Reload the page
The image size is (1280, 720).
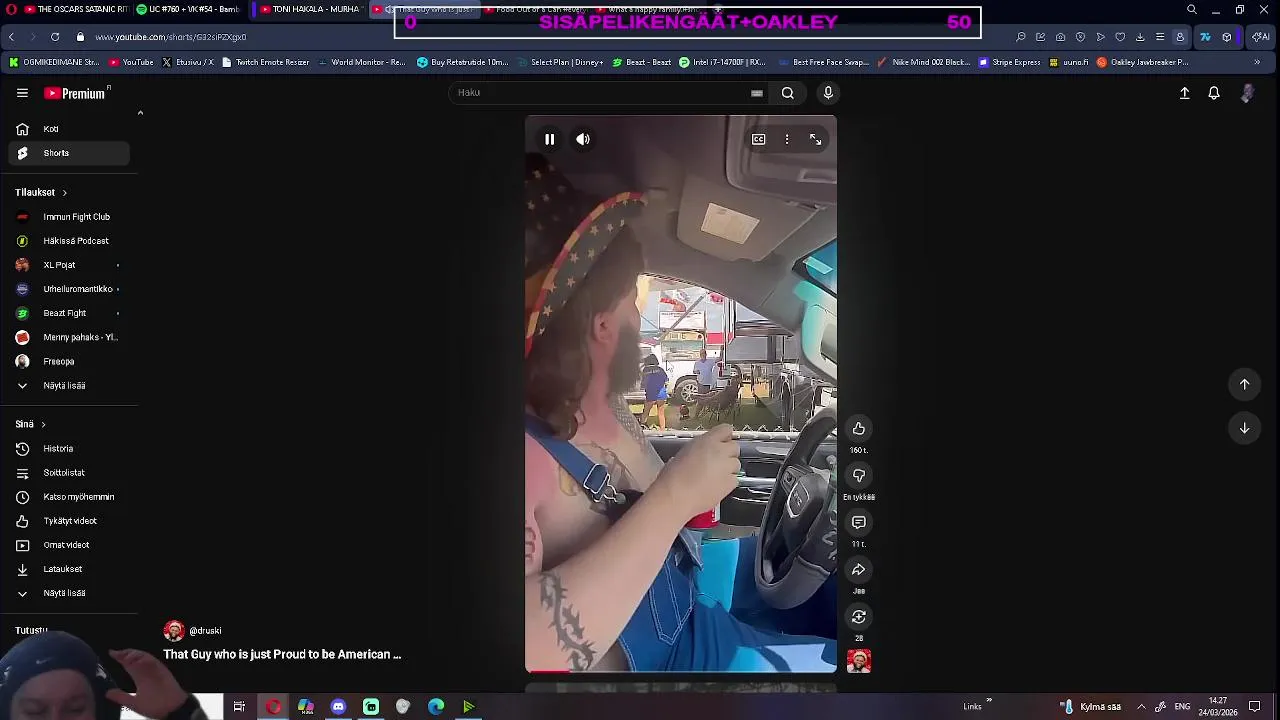54,37
